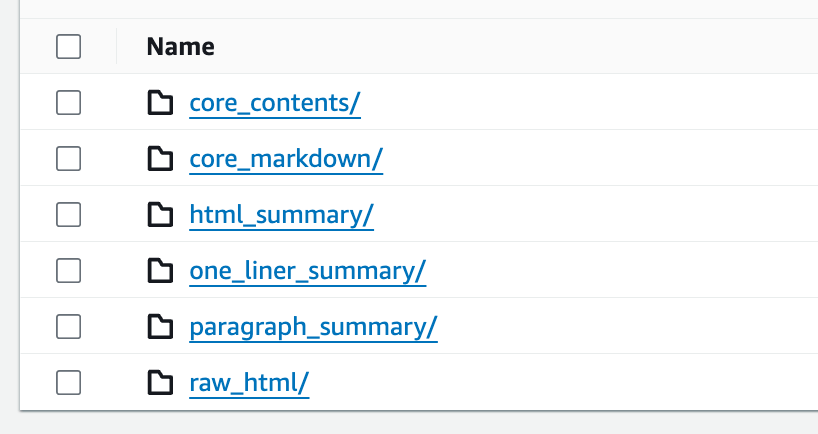The width and height of the screenshot is (818, 434).
Task: Toggle the select-all checkbox in header
Action: click(68, 46)
